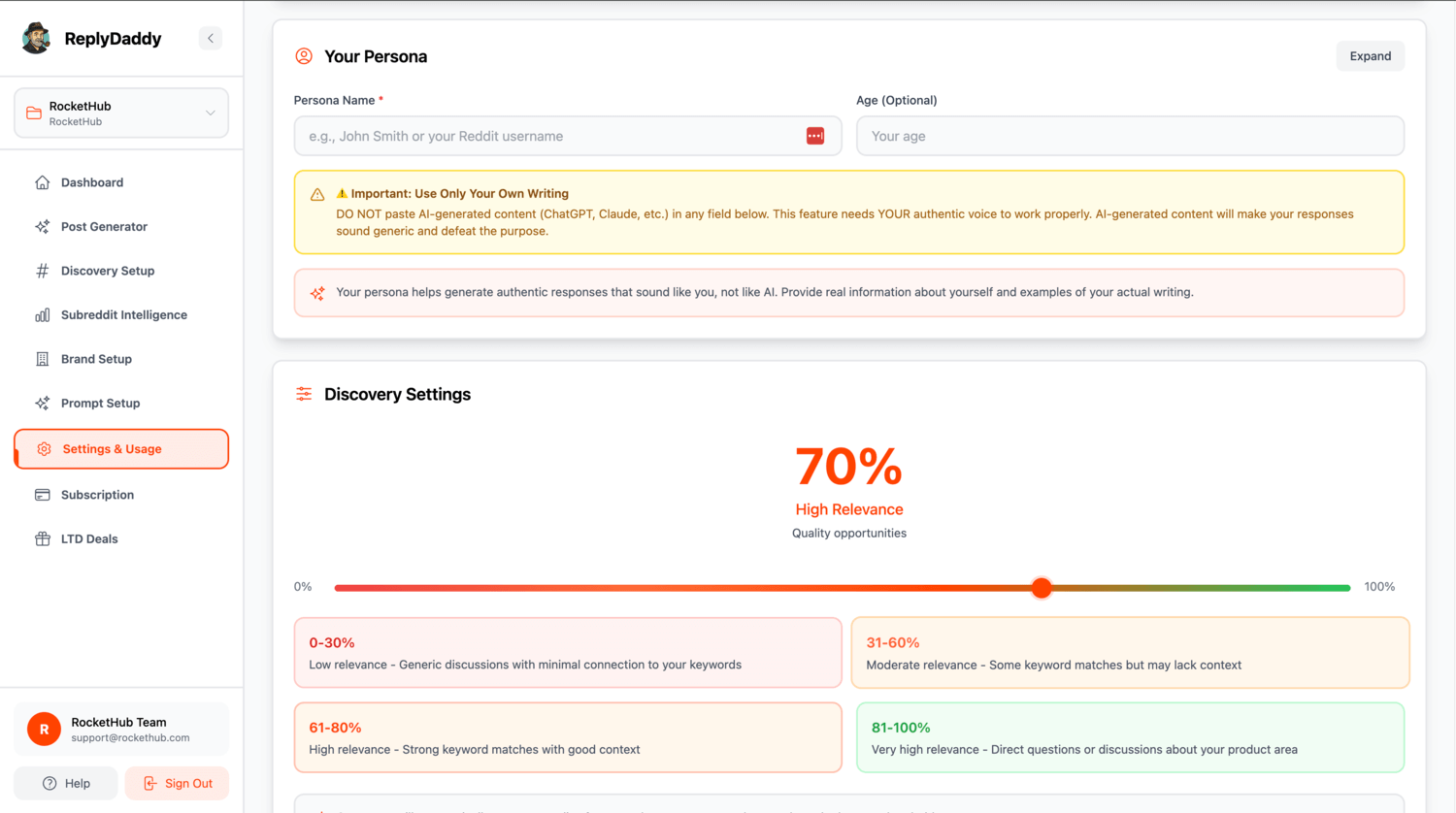Focus the Persona Name input field

567,136
